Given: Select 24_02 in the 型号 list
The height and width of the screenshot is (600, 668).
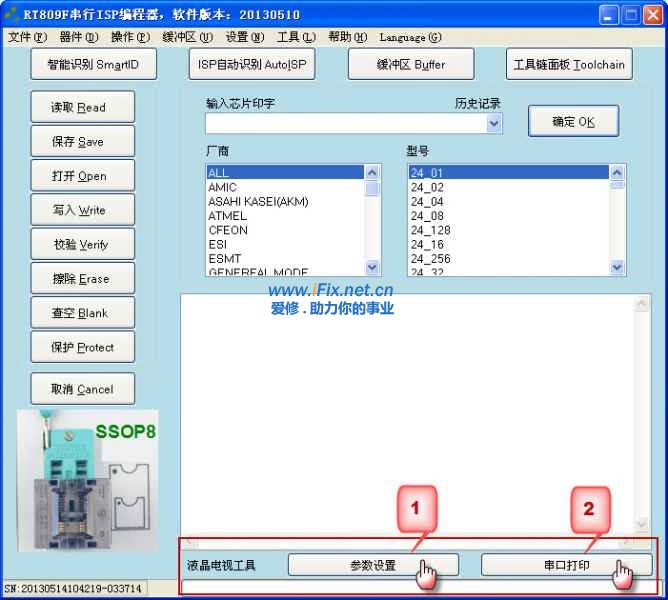Looking at the screenshot, I should [x=509, y=187].
